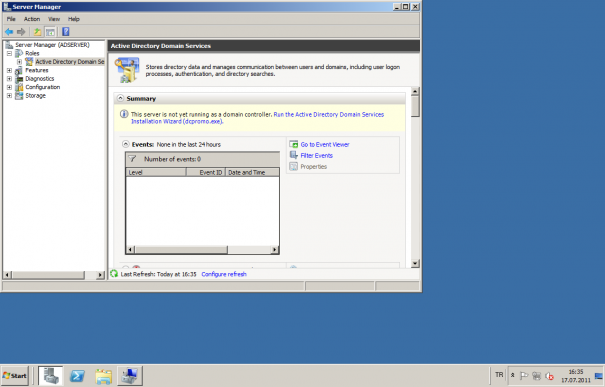The image size is (605, 387).
Task: Collapse the Events section
Action: [125, 144]
